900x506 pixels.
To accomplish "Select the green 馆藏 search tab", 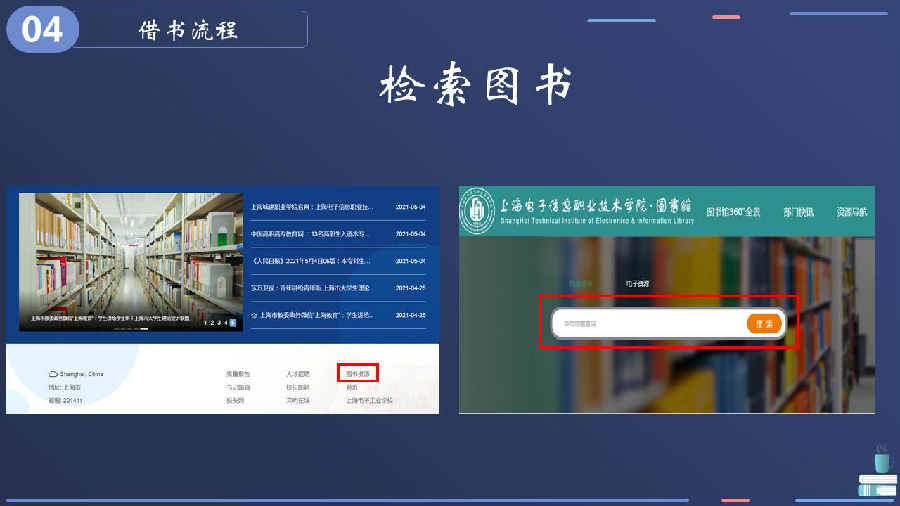I will tap(581, 284).
